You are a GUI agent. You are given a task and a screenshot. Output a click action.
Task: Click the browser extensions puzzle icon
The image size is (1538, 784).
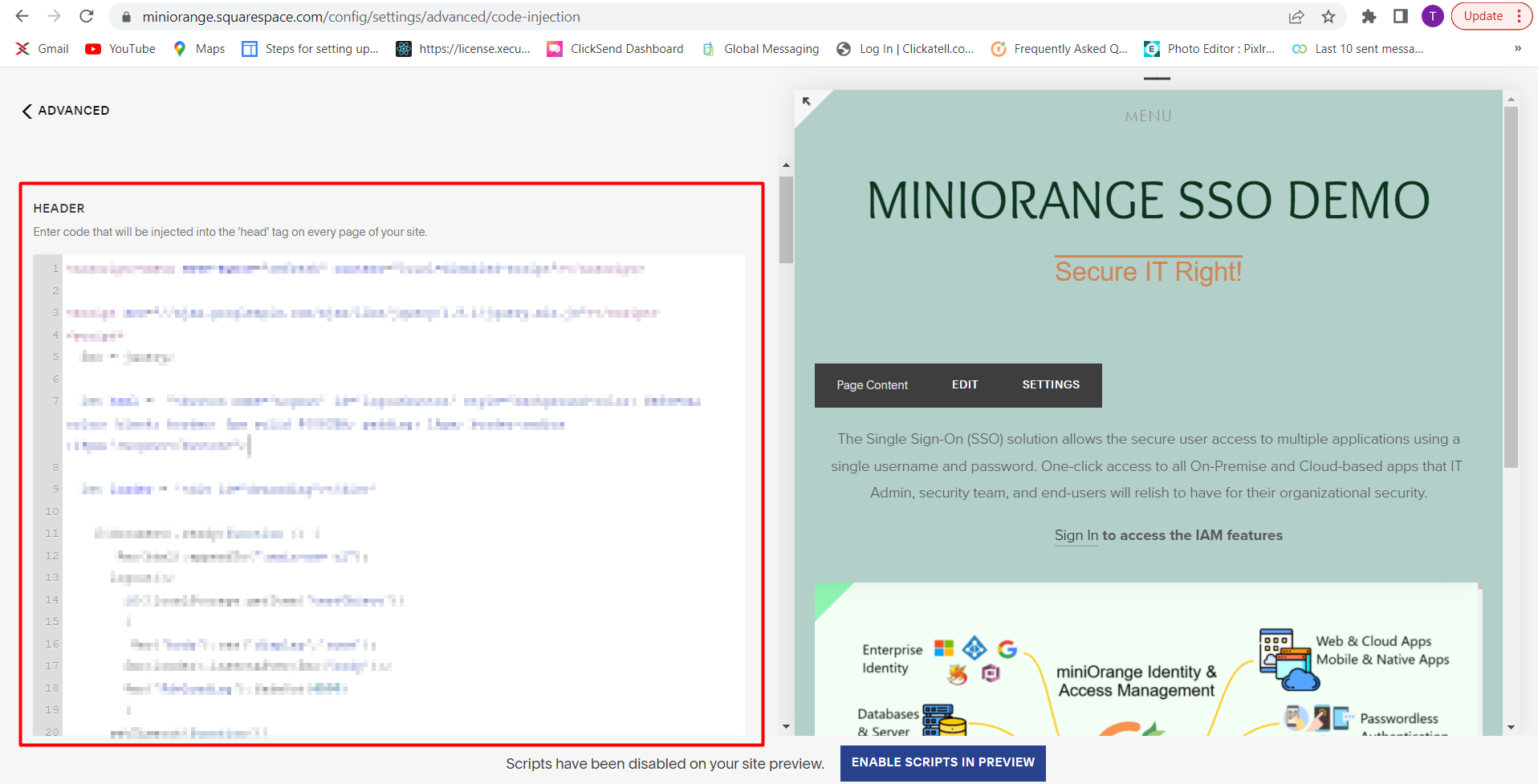[x=1369, y=16]
